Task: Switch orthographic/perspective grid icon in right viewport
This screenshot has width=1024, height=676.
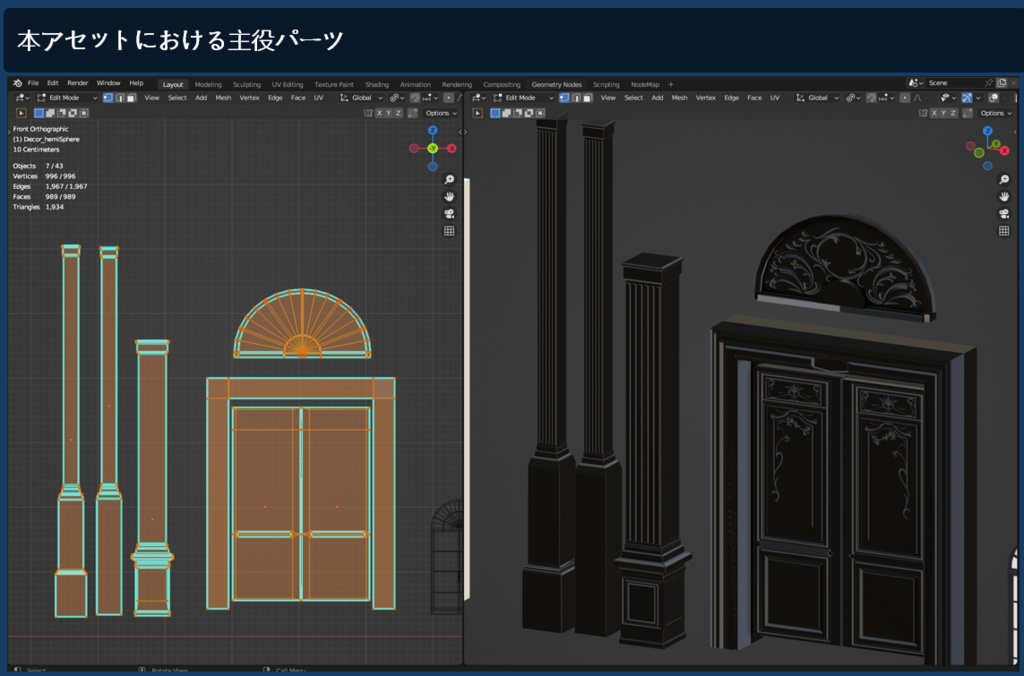Action: pos(1004,231)
